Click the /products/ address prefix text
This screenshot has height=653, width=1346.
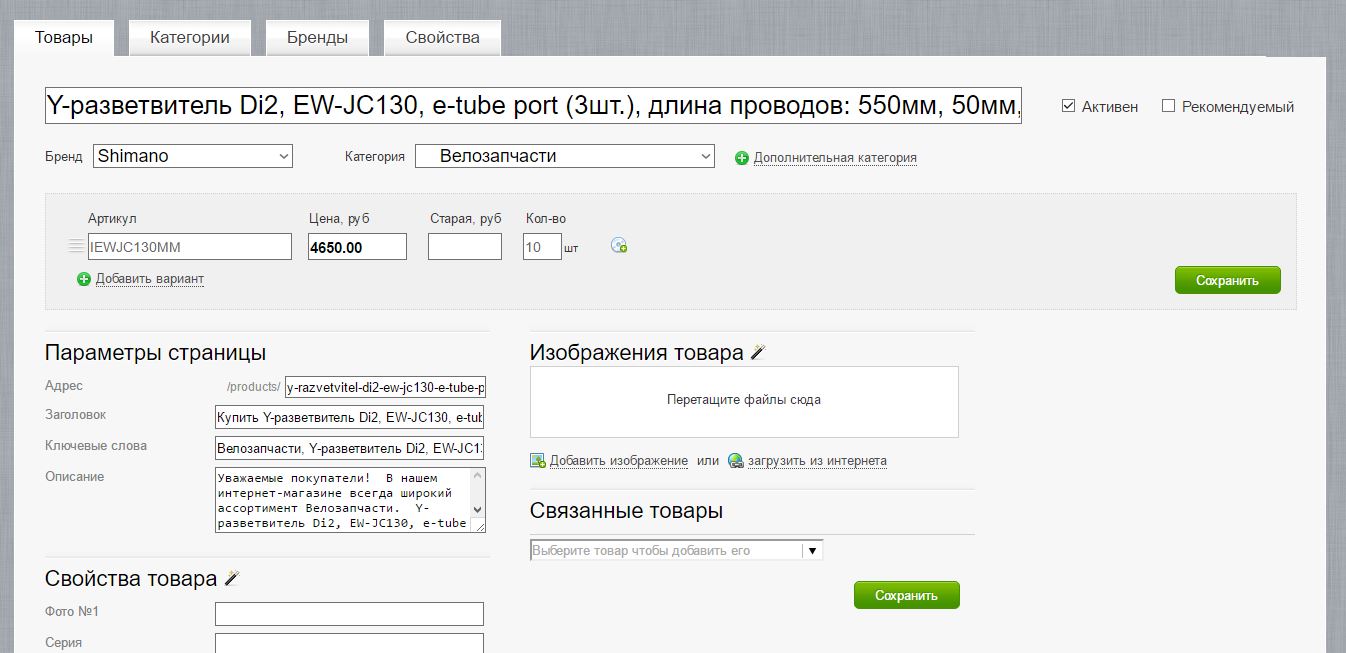[x=253, y=387]
